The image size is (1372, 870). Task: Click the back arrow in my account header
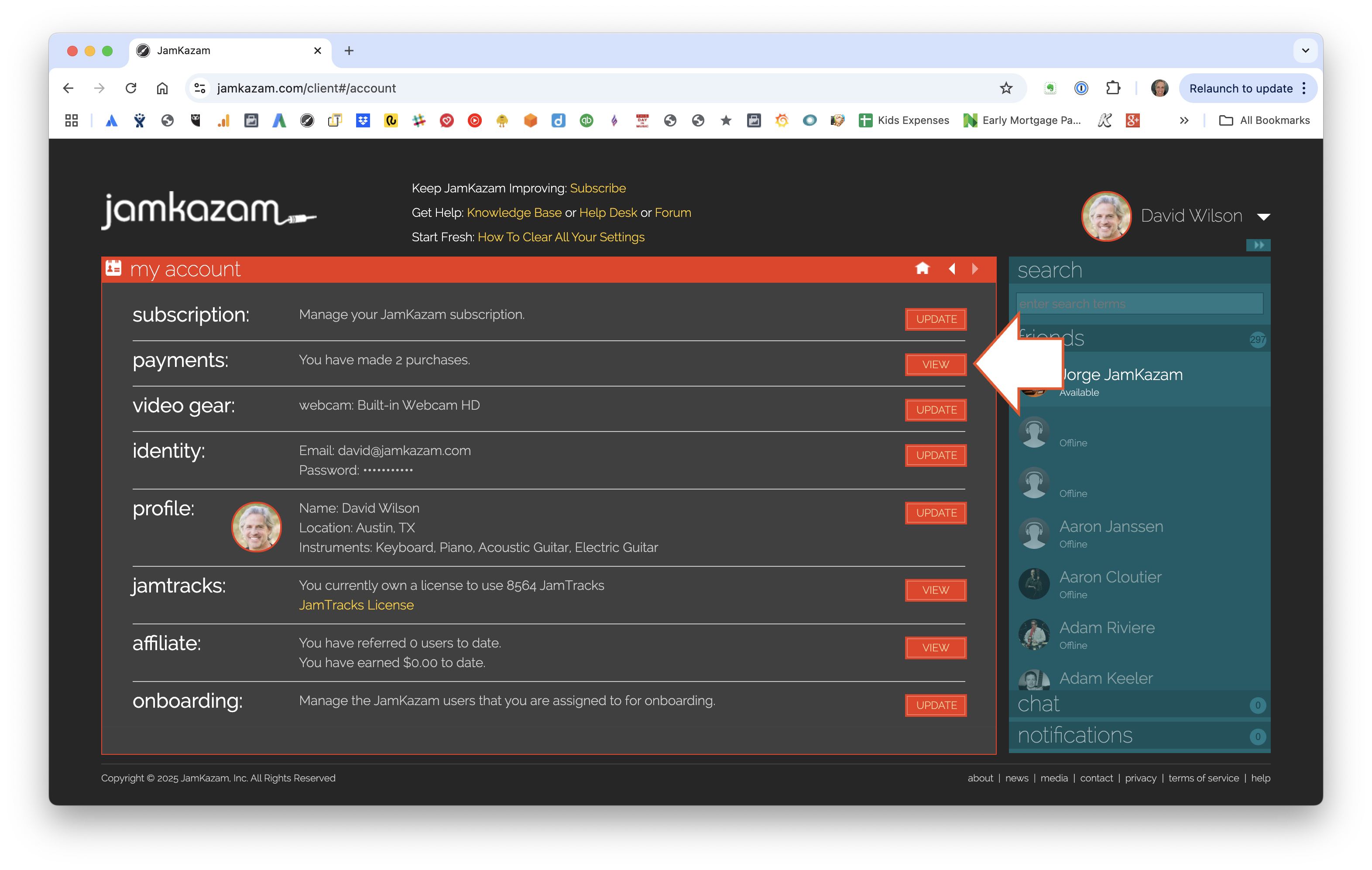[951, 268]
